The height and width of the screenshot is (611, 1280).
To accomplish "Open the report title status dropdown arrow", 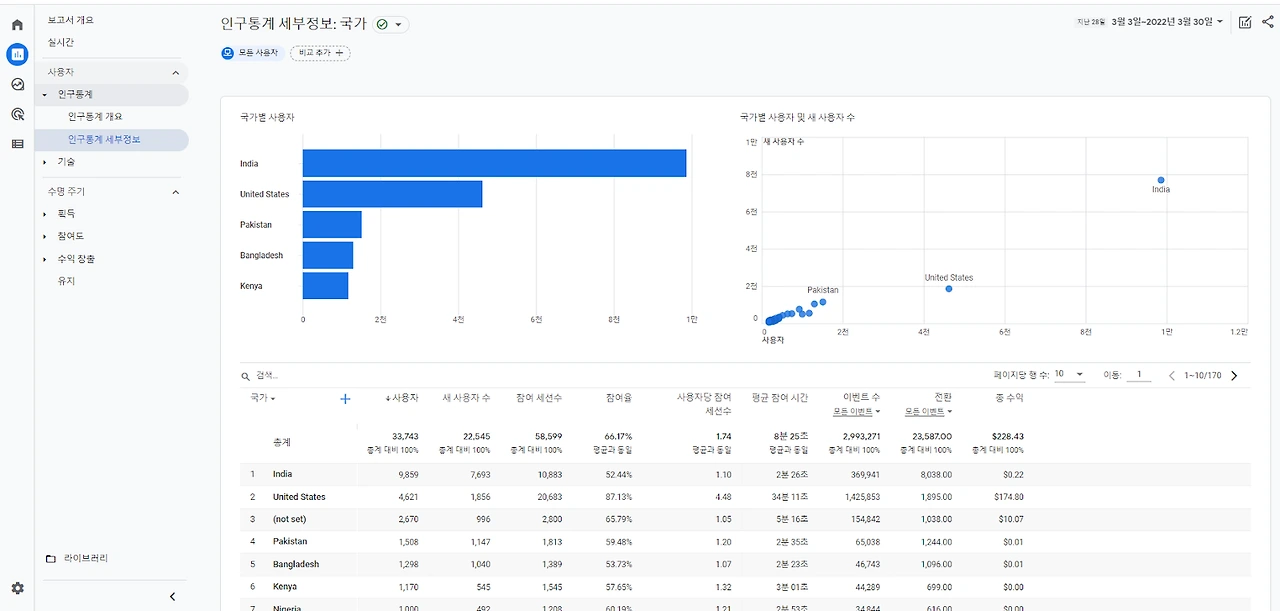I will (x=398, y=24).
